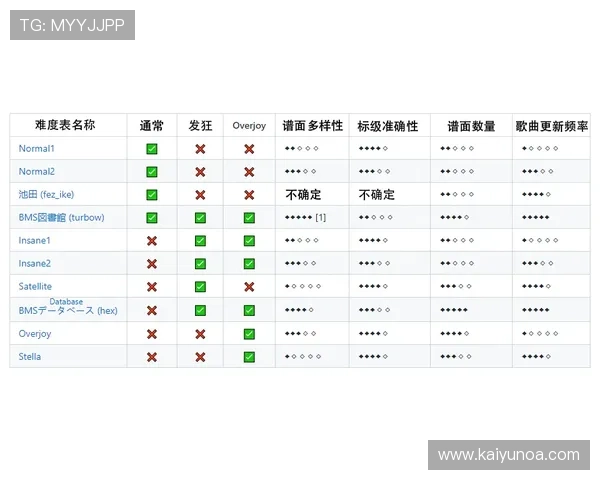Click the red cross for Stella under 通常
600x480 pixels.
click(x=152, y=357)
